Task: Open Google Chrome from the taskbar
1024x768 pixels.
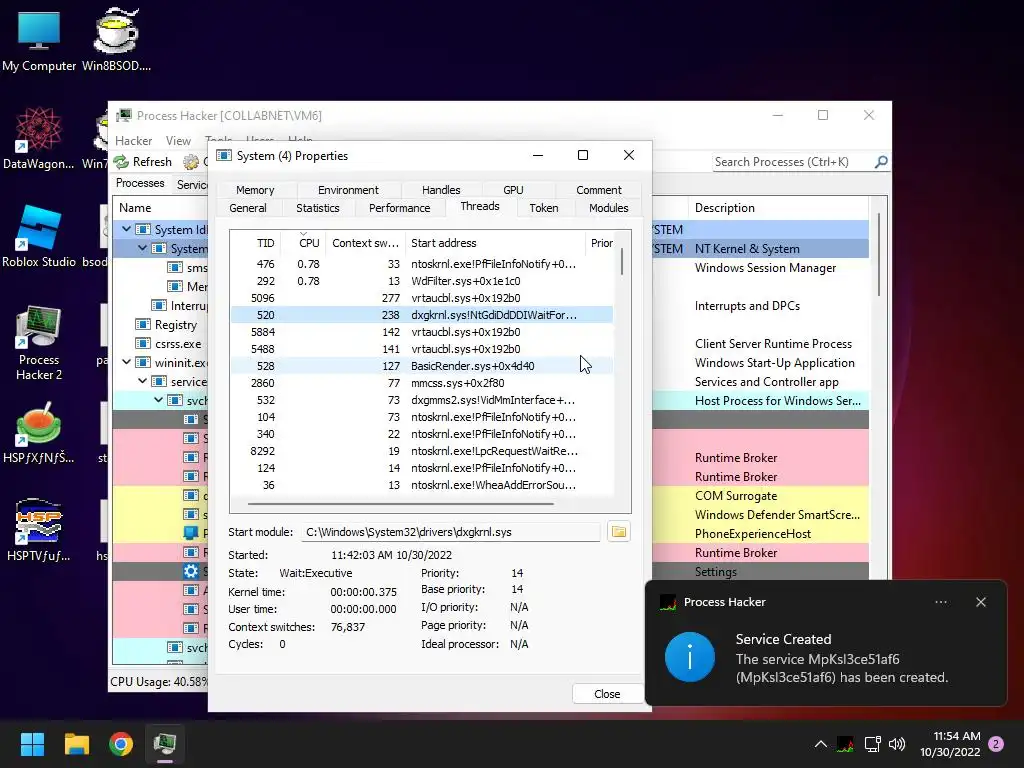Action: point(121,744)
